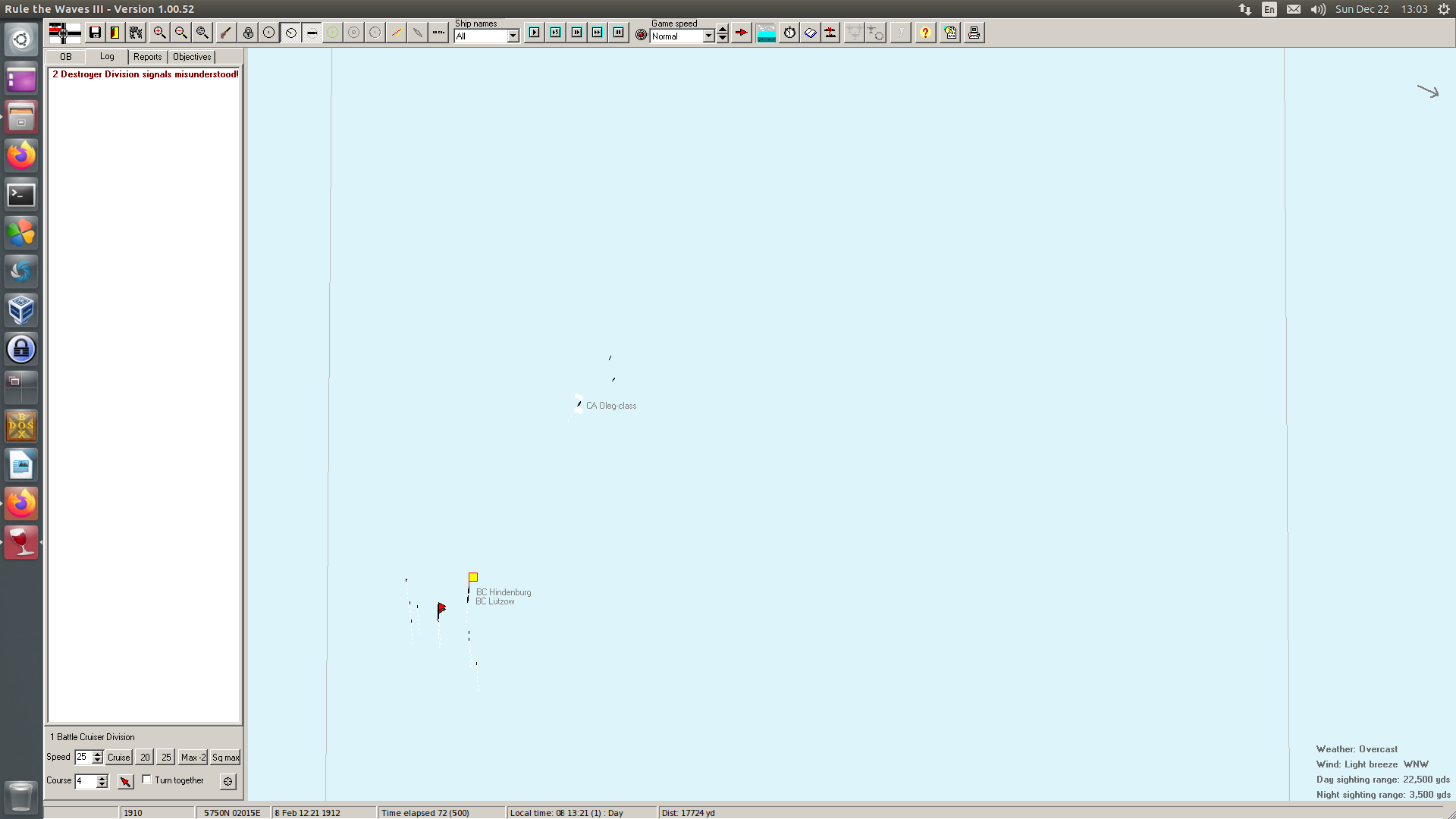Image resolution: width=1456 pixels, height=819 pixels.
Task: Select the yellow flagship marker on map
Action: 473,577
